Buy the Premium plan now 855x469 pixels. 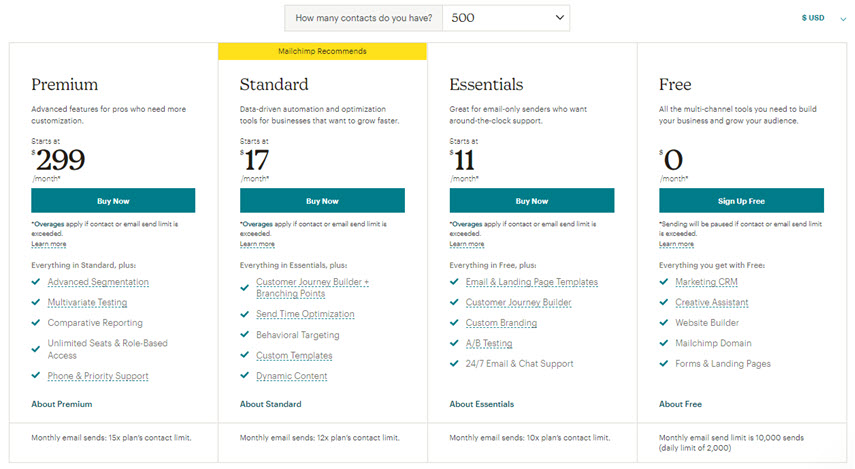point(113,201)
